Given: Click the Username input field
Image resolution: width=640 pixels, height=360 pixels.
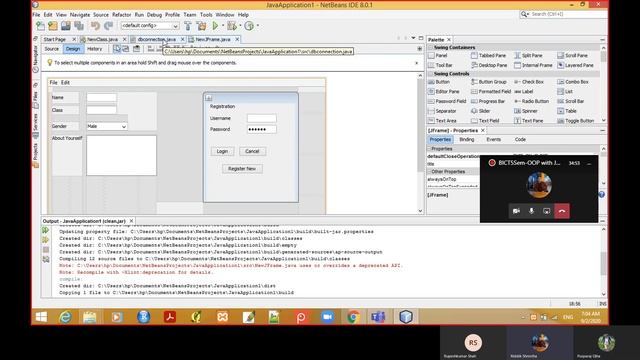Looking at the screenshot, I should pyautogui.click(x=262, y=118).
